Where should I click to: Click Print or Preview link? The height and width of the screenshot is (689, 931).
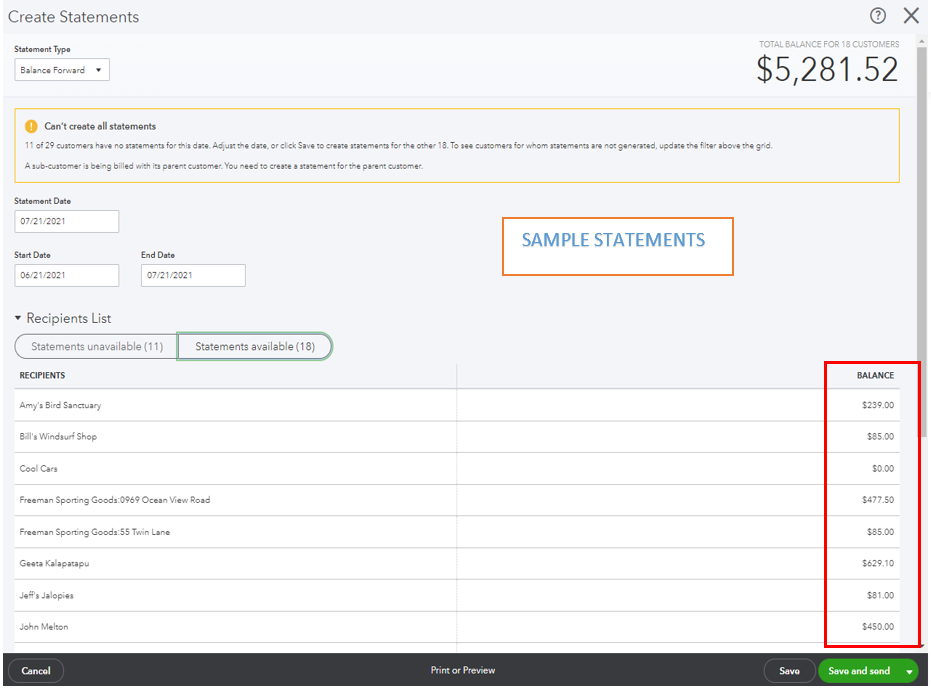click(463, 670)
